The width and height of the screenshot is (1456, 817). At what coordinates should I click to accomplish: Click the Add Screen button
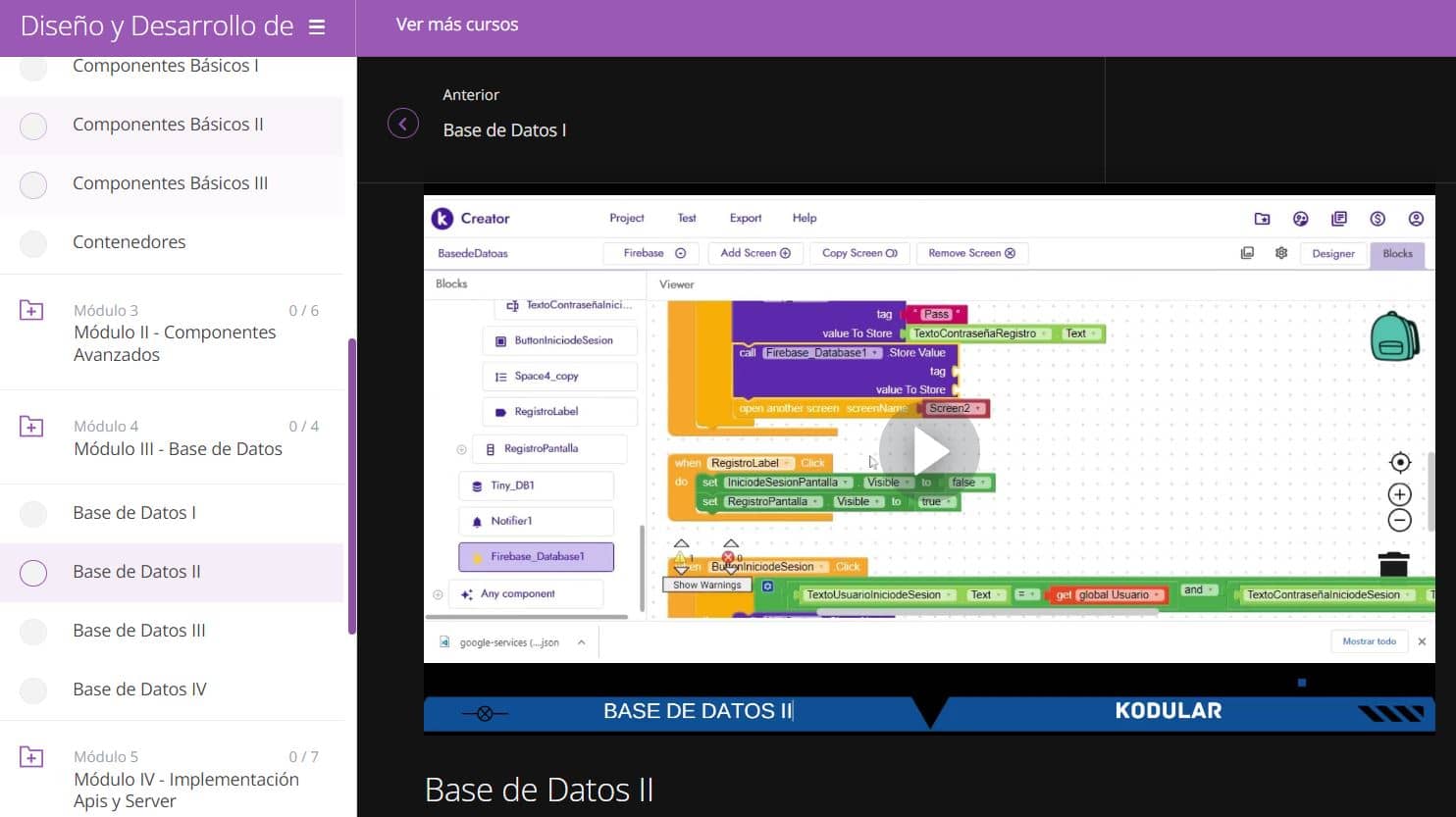point(754,253)
